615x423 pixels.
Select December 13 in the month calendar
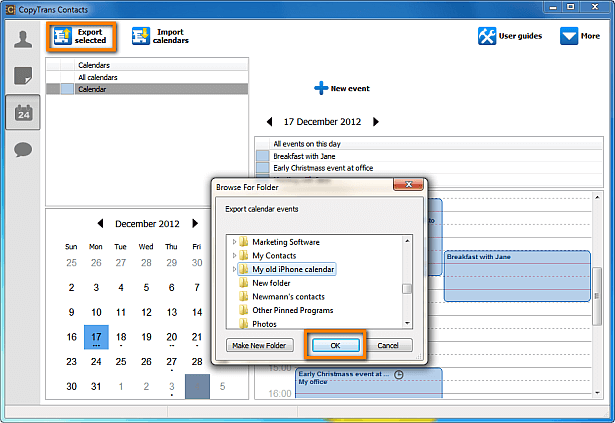point(171,312)
